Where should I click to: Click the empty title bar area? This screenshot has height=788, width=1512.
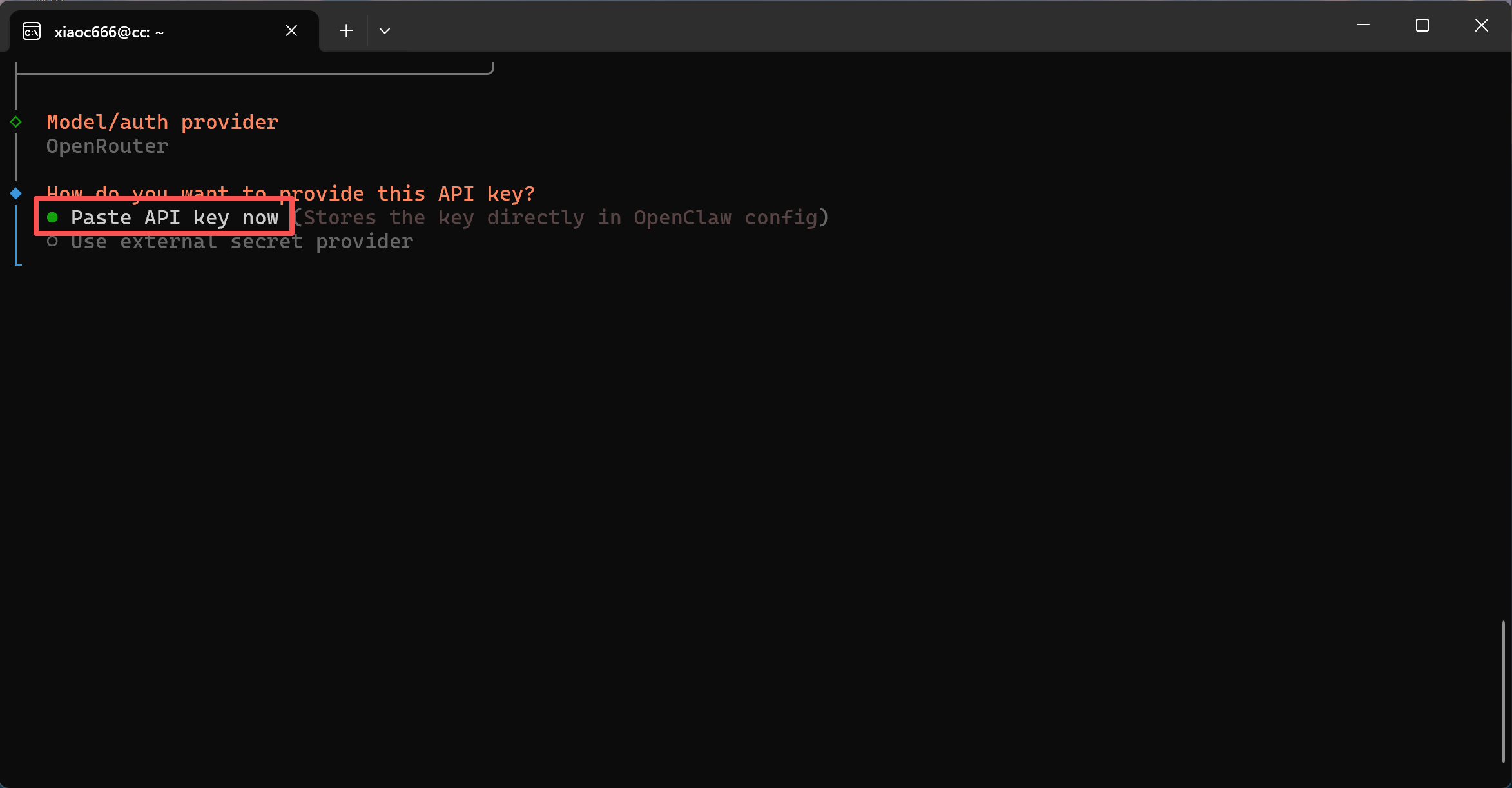(x=838, y=26)
